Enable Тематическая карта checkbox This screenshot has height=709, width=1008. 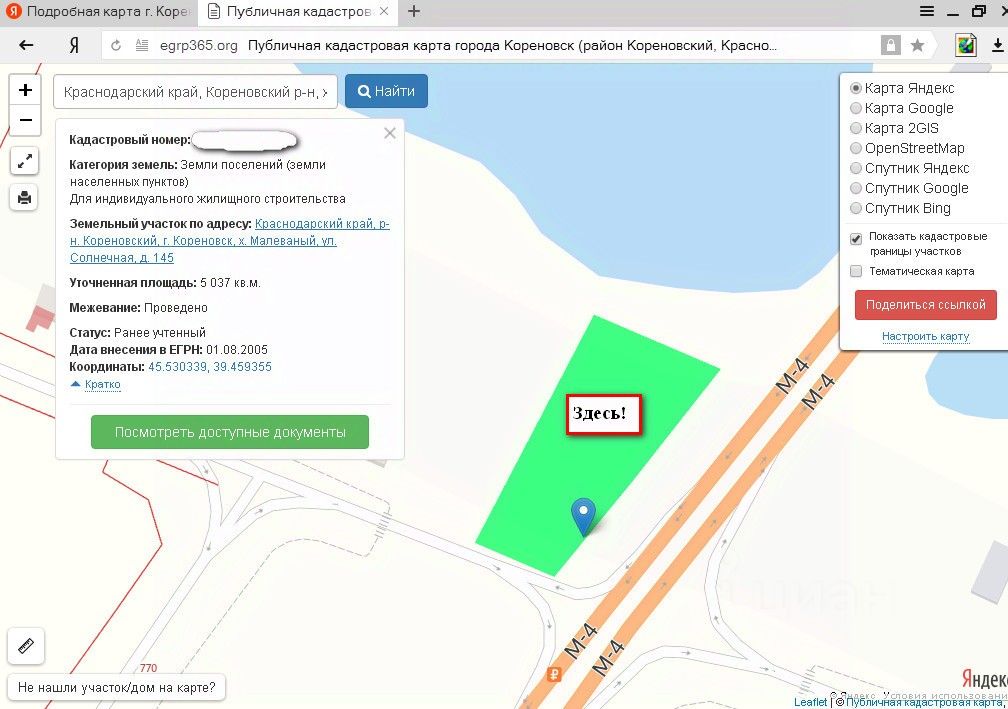click(856, 271)
